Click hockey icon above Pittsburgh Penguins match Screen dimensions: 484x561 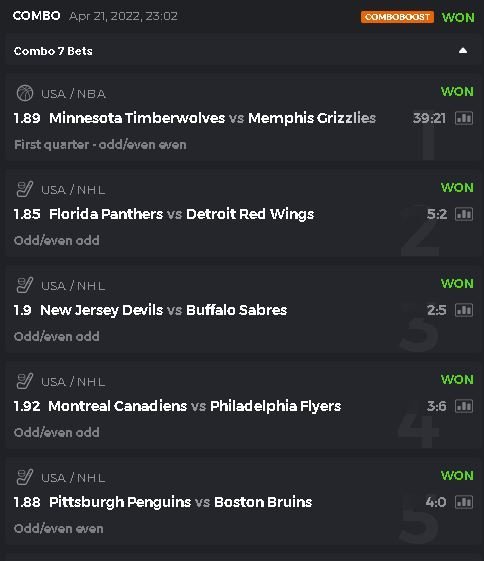[x=25, y=477]
